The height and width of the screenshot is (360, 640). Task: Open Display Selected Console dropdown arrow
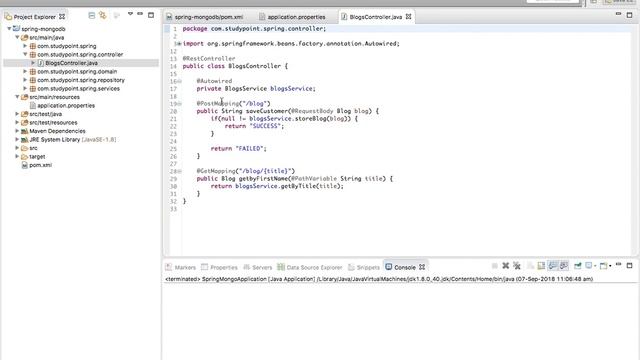pyautogui.click(x=596, y=266)
